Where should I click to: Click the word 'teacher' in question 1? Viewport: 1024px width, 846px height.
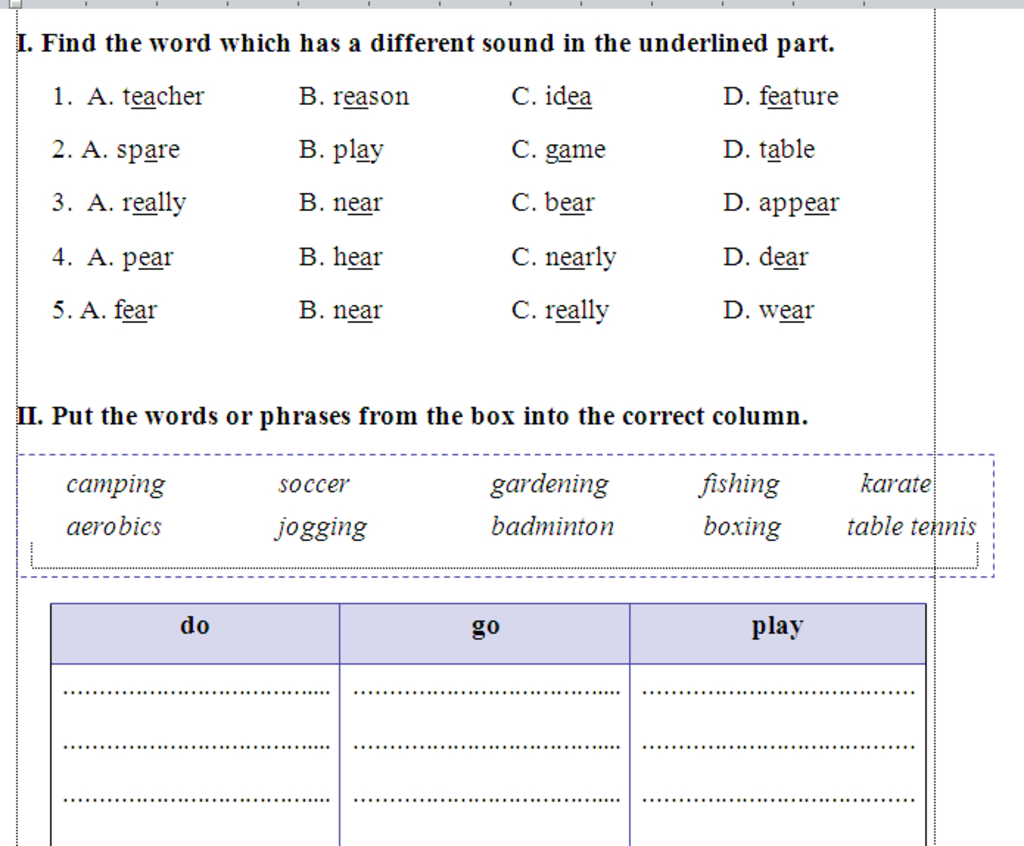point(163,97)
